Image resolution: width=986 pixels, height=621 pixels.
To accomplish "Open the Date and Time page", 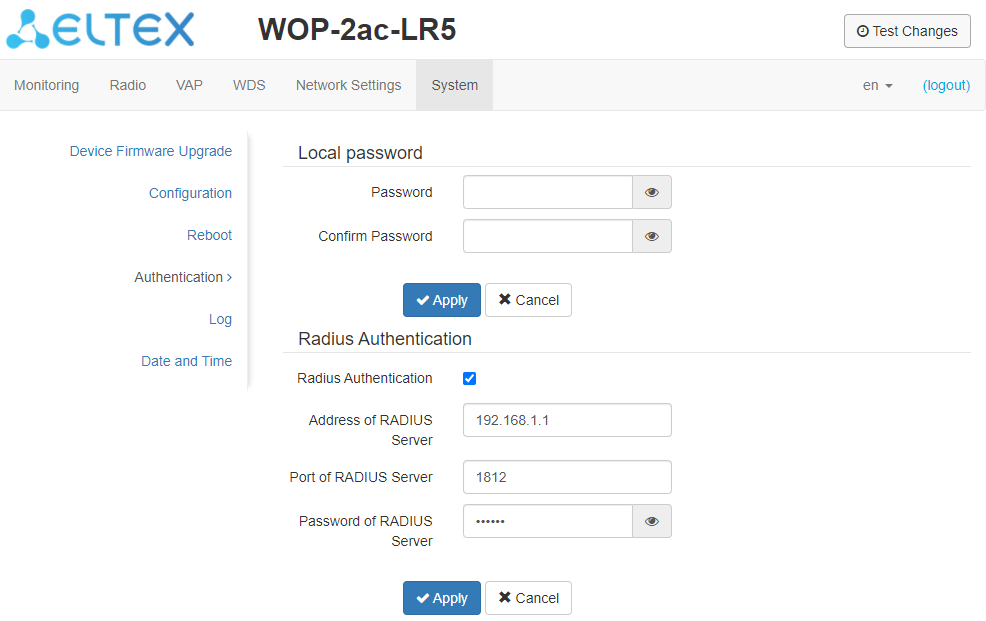I will pyautogui.click(x=186, y=361).
